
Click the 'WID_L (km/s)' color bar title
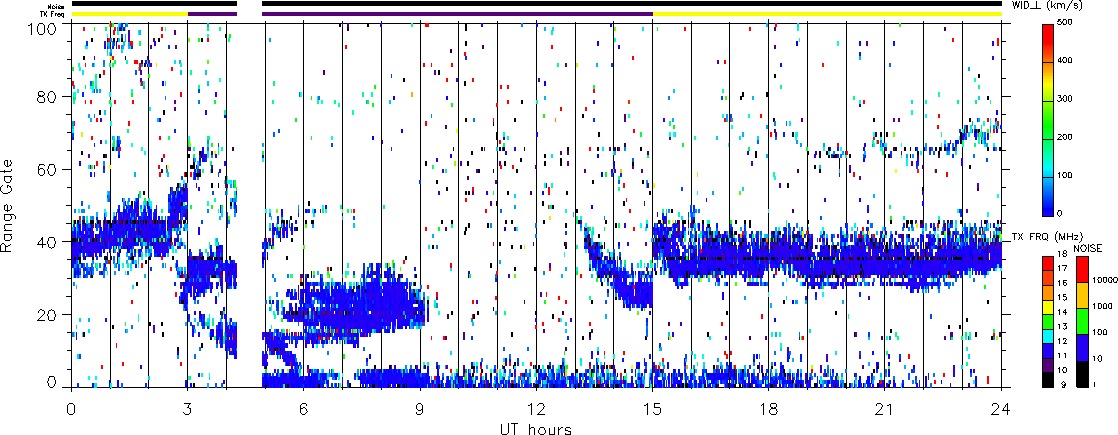coord(1061,6)
